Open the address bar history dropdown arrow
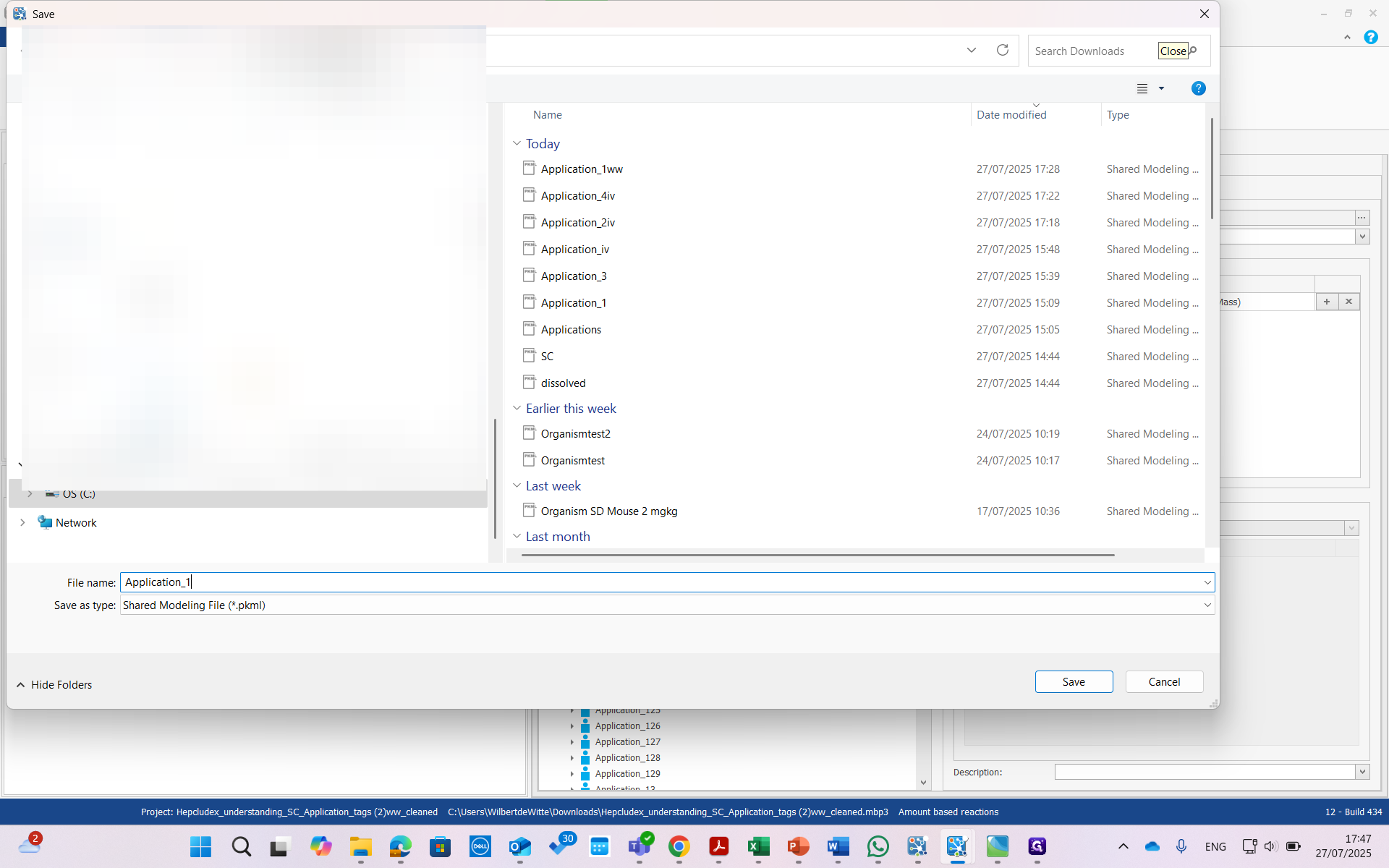The height and width of the screenshot is (868, 1389). 971,50
